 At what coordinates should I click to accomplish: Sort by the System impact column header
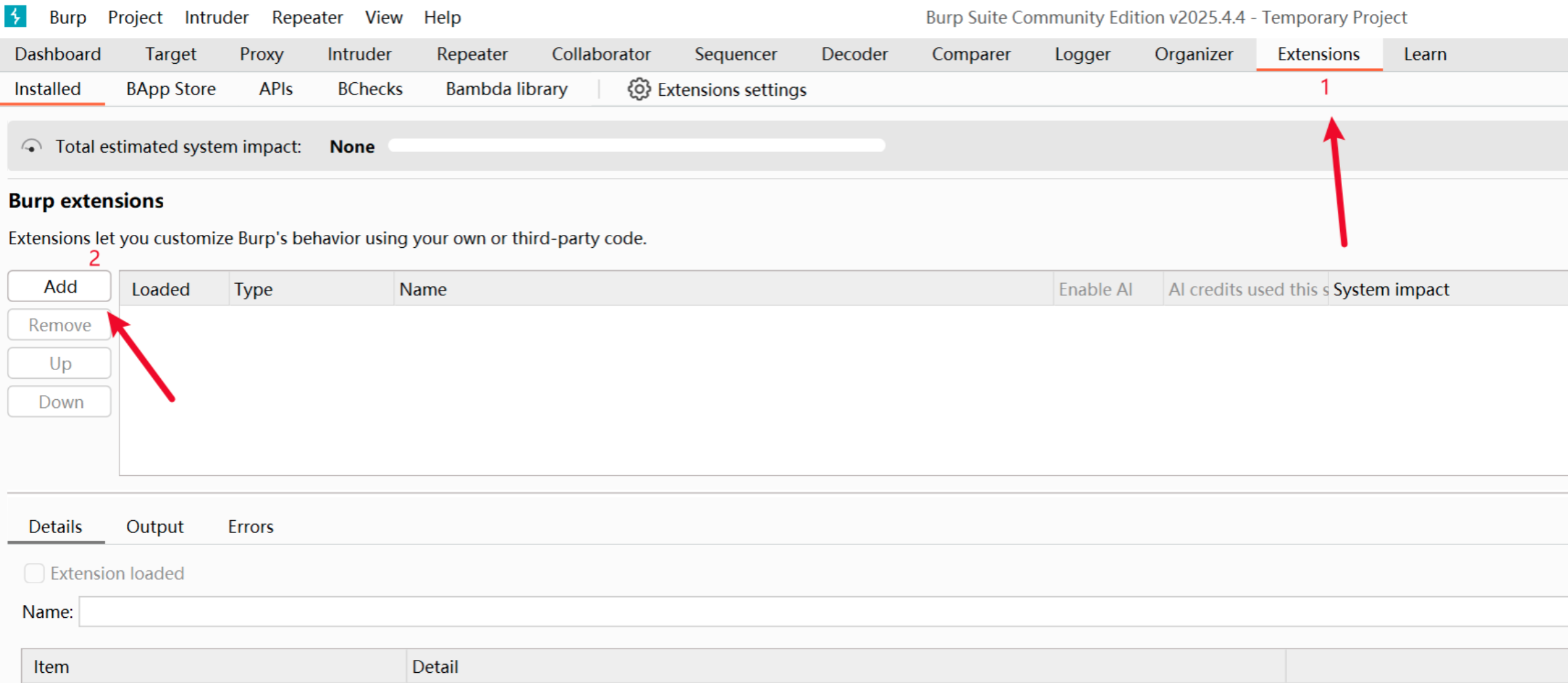pyautogui.click(x=1448, y=289)
